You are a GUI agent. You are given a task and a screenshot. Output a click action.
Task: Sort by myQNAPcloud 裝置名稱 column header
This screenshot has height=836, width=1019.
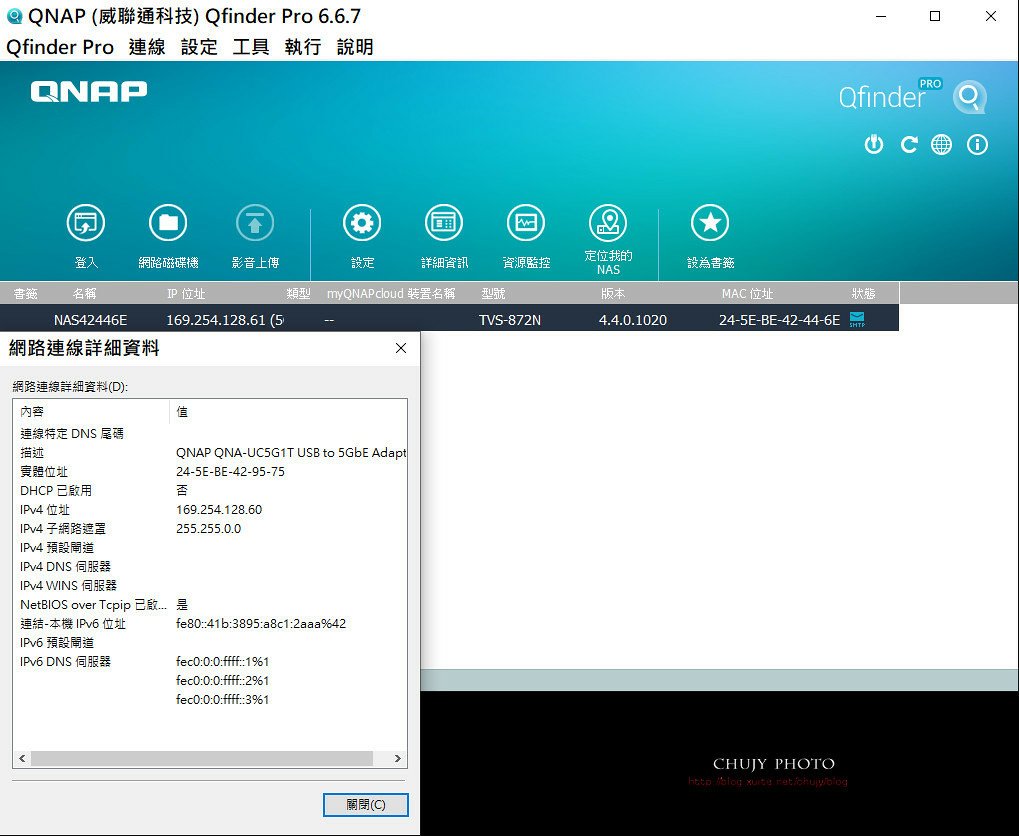(x=391, y=294)
